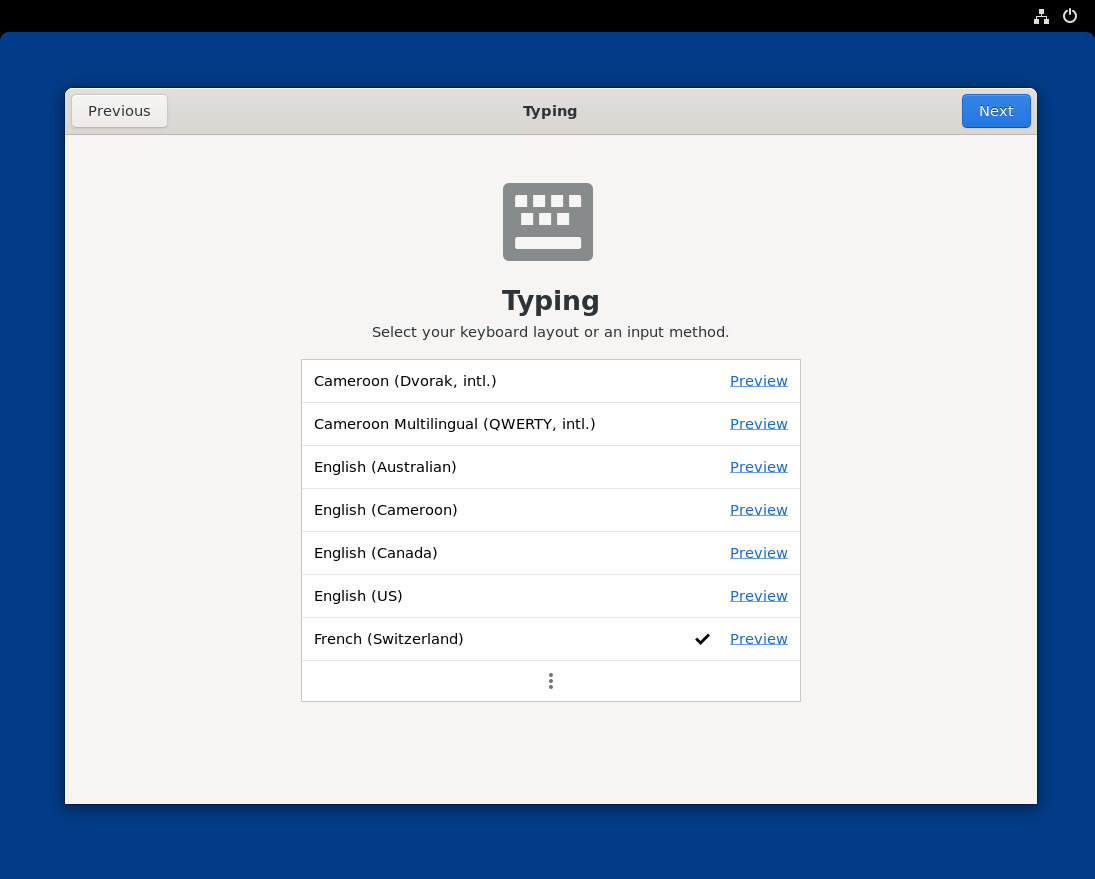Open the network status icon
The width and height of the screenshot is (1095, 879).
(x=1041, y=16)
